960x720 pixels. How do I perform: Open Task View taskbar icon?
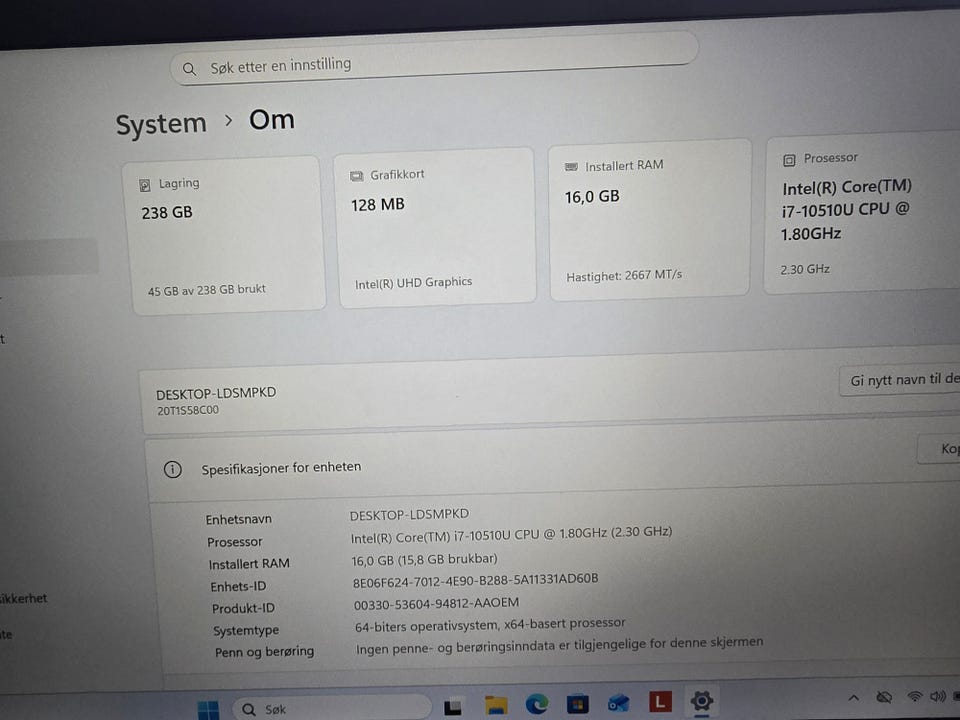[453, 707]
